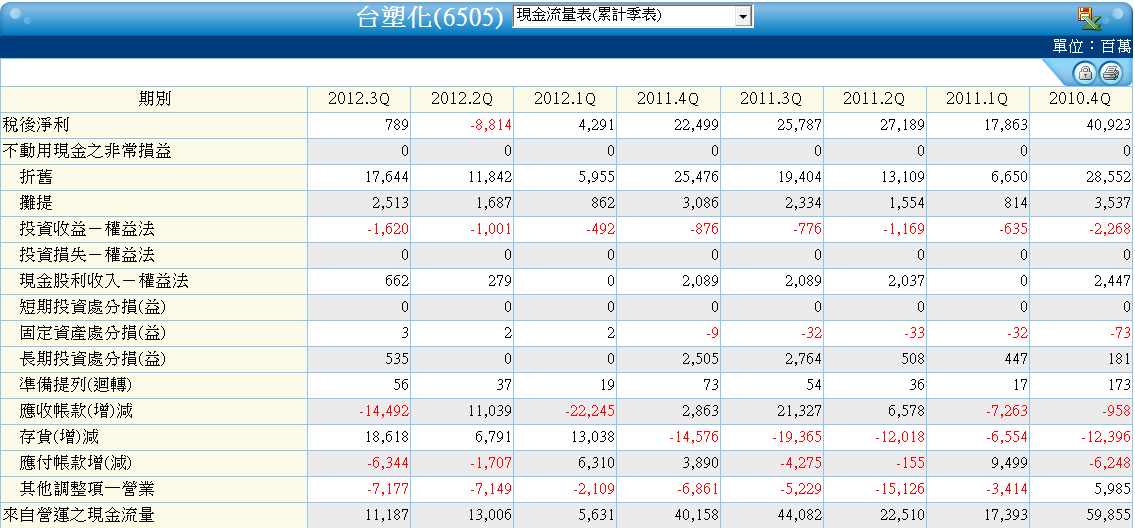This screenshot has height=528, width=1135.
Task: Click the 173 reserve provision value
Action: tap(1119, 386)
